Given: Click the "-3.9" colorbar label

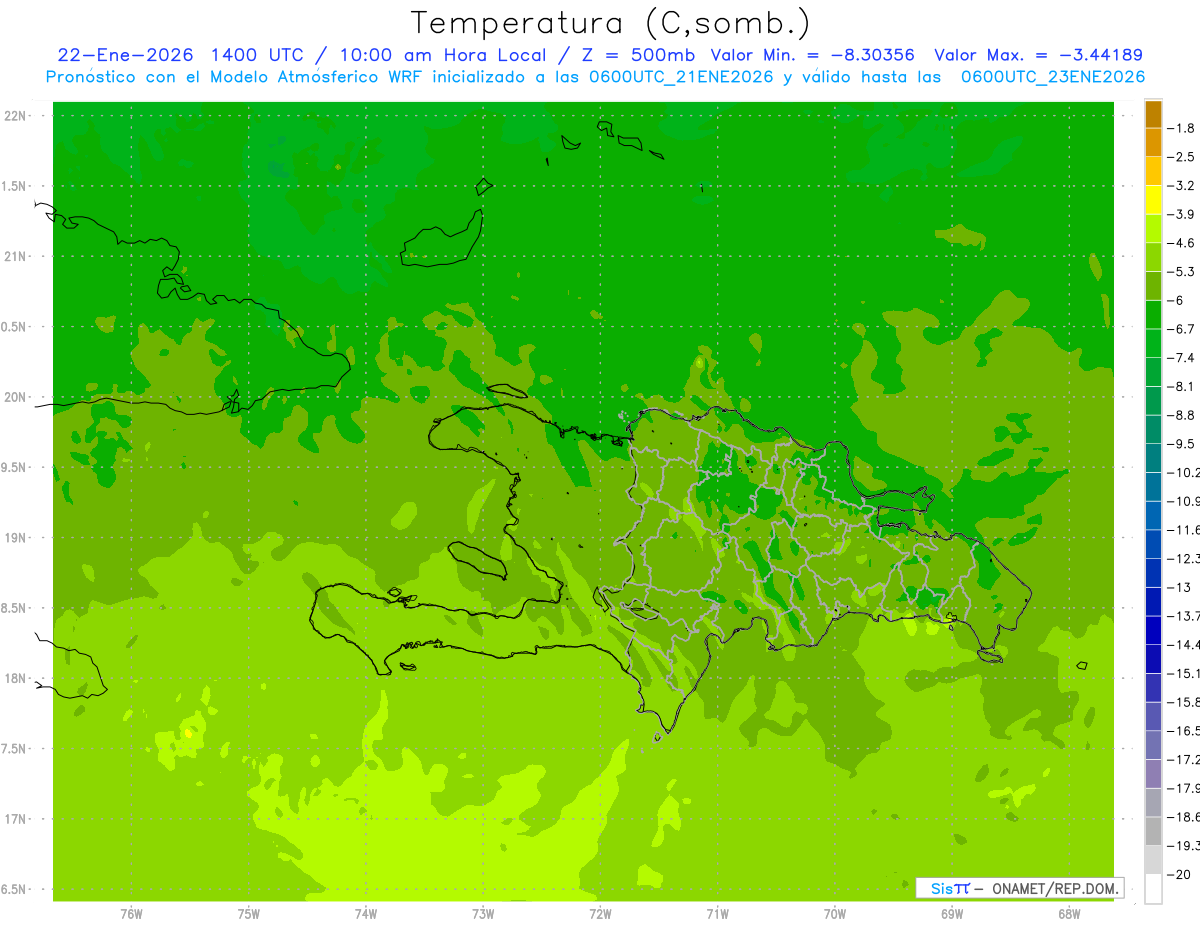Looking at the screenshot, I should click(1181, 214).
